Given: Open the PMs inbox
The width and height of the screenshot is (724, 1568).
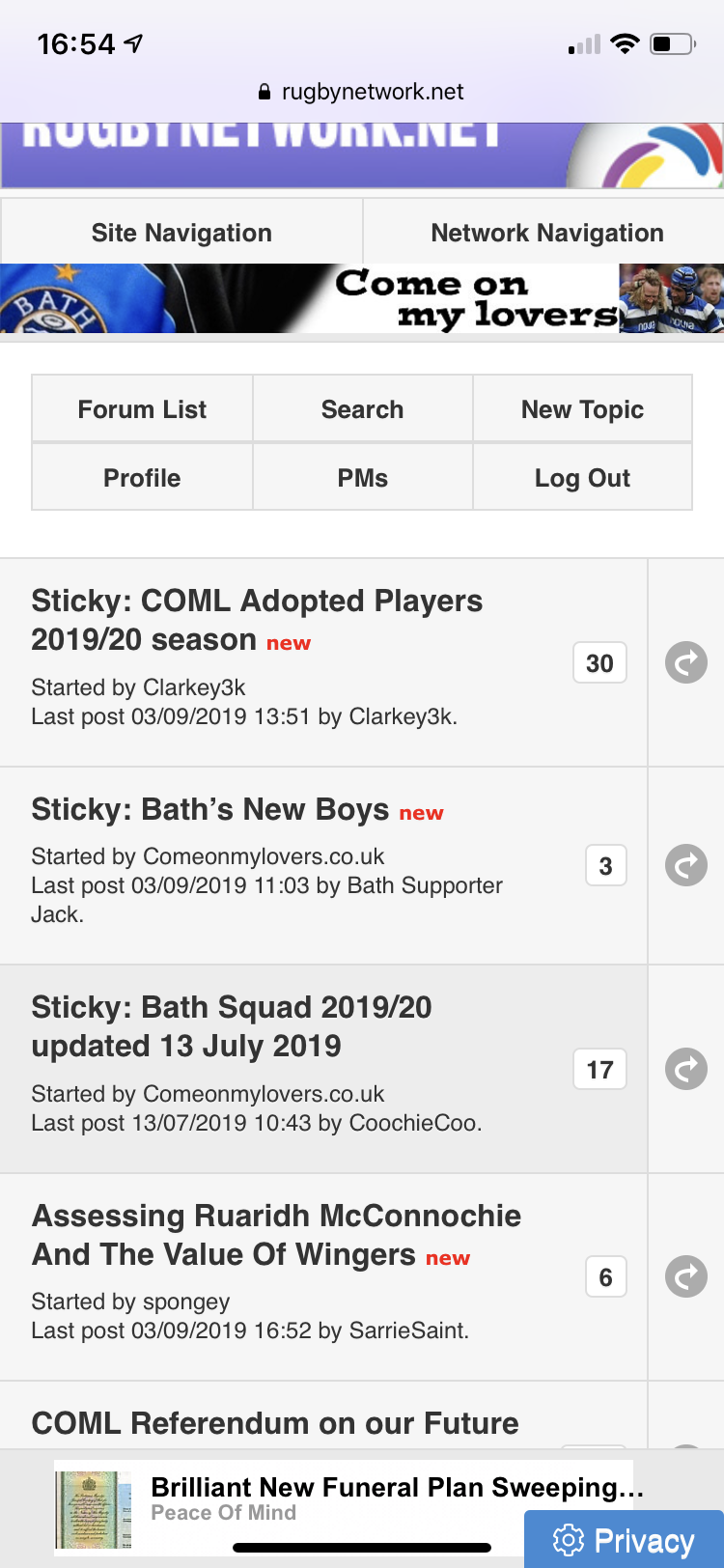Looking at the screenshot, I should [362, 477].
